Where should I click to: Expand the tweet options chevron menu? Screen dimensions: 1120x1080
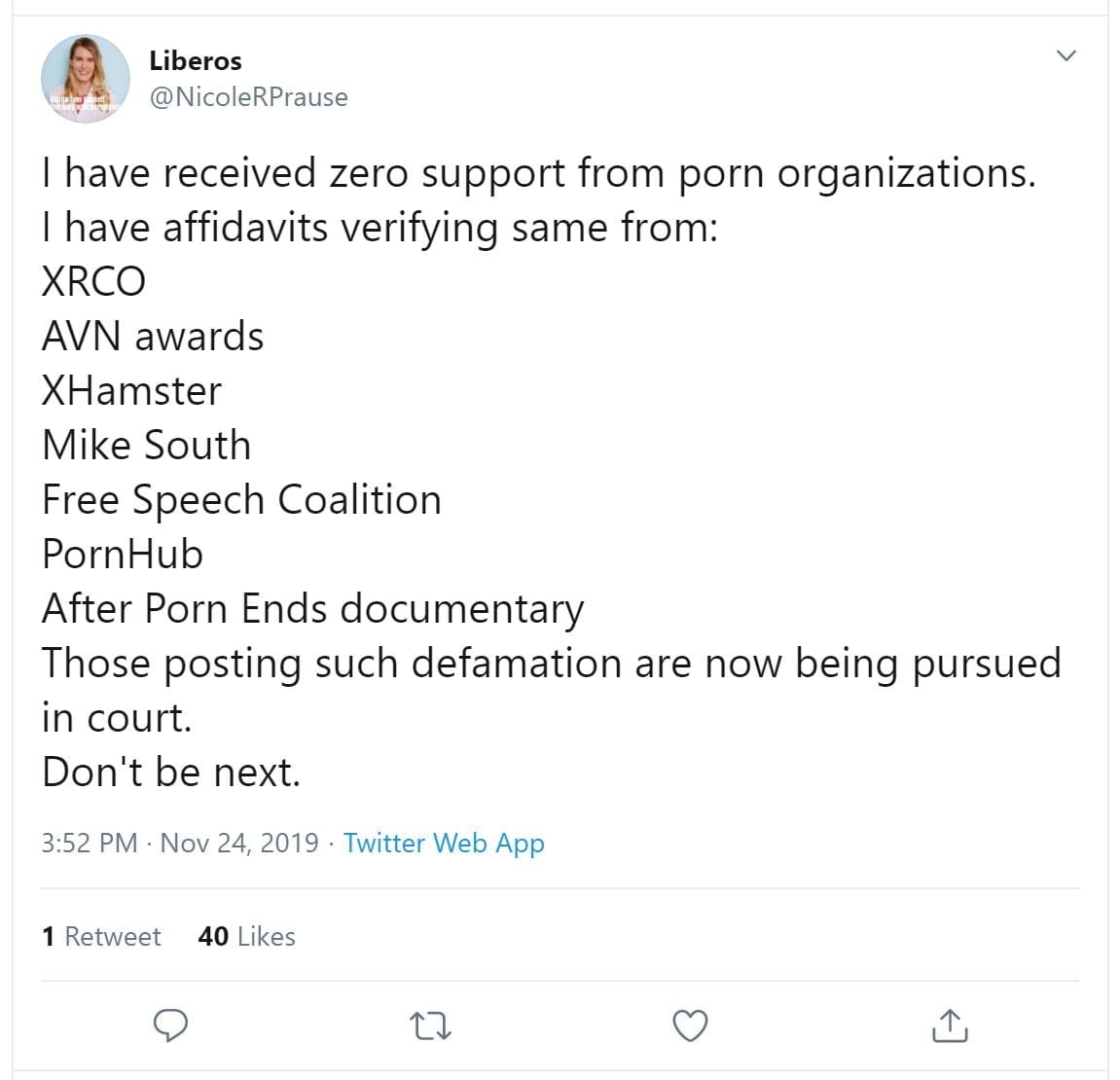1066,55
